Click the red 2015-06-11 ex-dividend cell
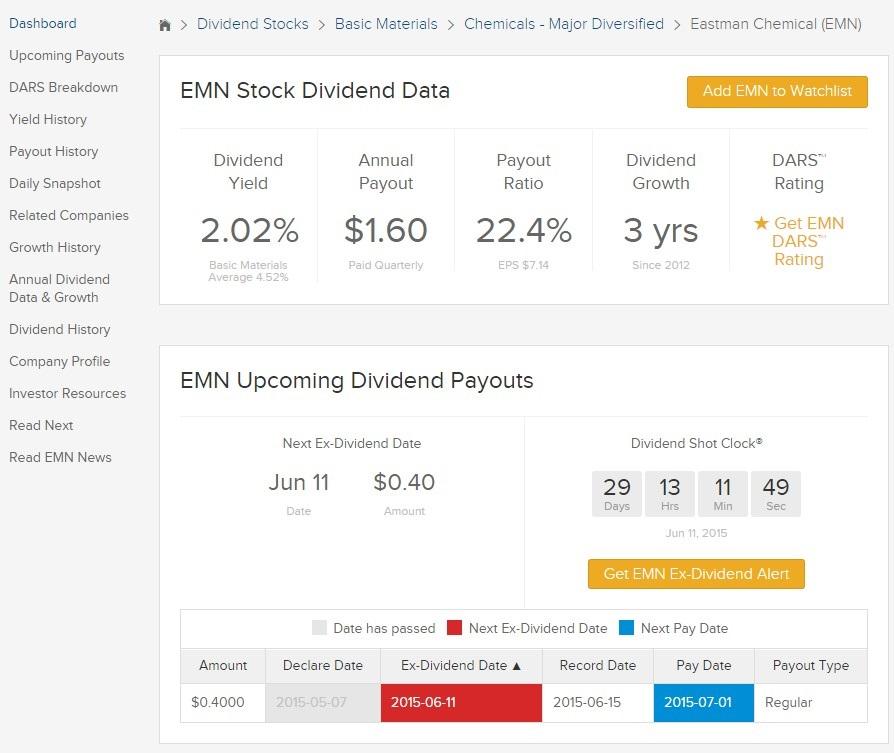Viewport: 894px width, 753px height. coord(461,702)
